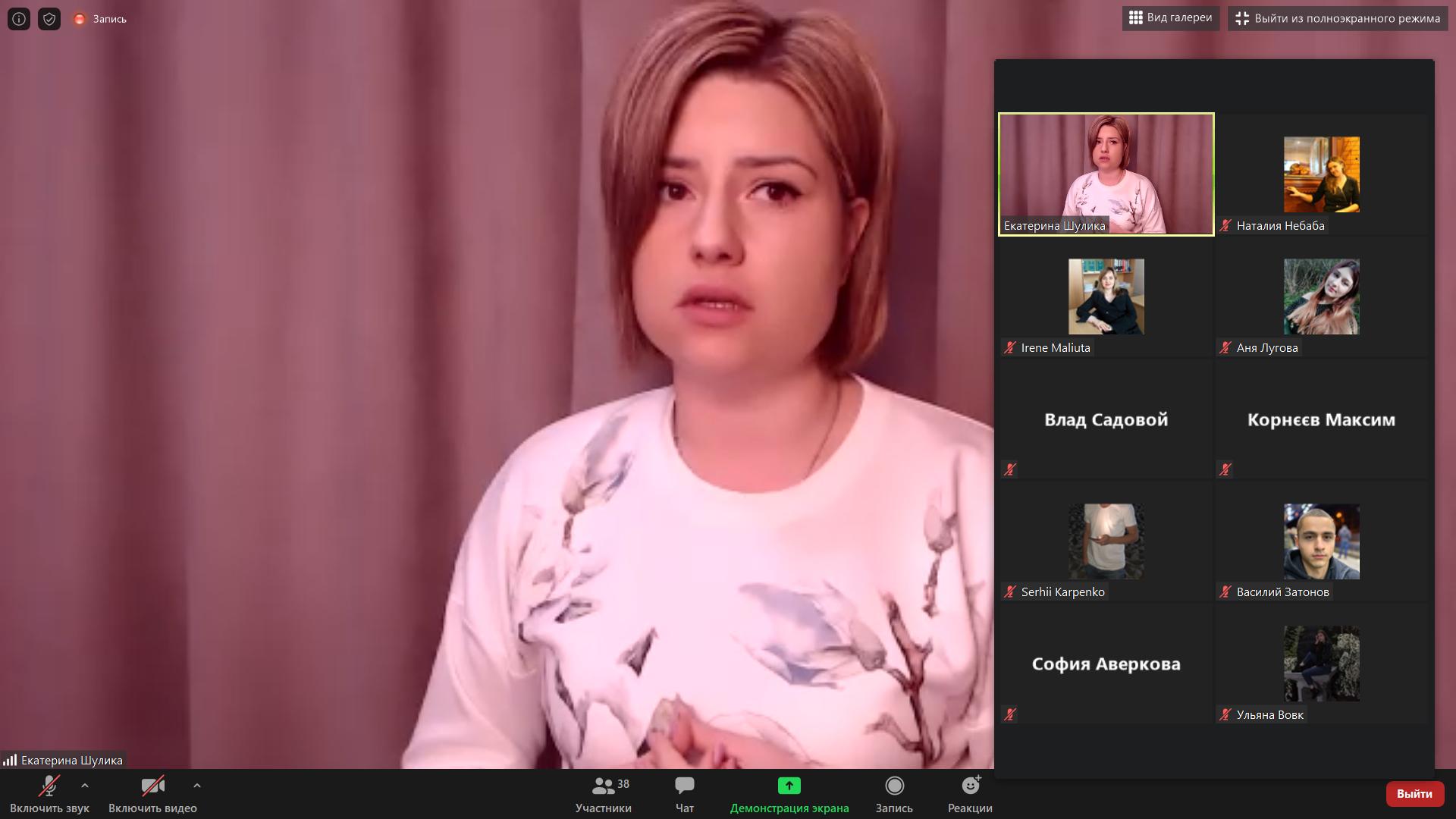Image resolution: width=1456 pixels, height=819 pixels.
Task: Click the Ульяна Вовк name label
Action: point(1269,714)
